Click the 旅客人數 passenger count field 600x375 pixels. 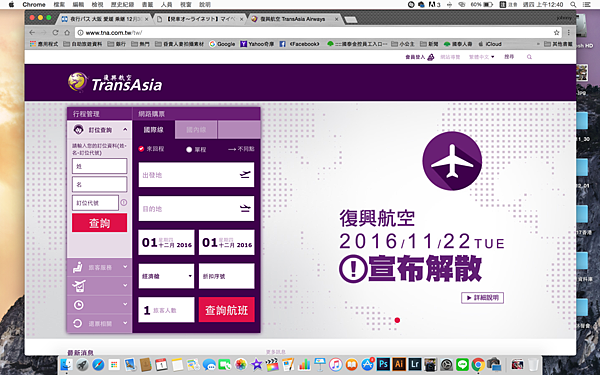click(166, 310)
